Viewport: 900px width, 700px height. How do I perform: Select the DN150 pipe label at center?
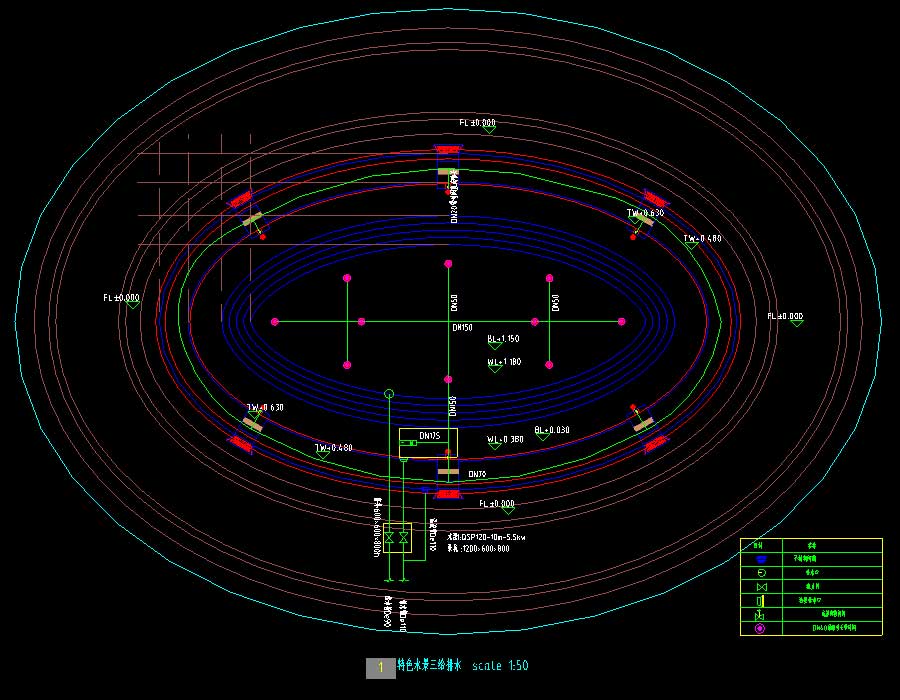pyautogui.click(x=462, y=328)
